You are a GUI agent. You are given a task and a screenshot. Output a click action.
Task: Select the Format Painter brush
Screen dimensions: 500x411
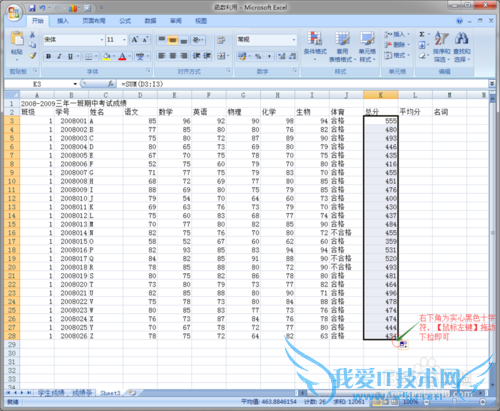32,55
